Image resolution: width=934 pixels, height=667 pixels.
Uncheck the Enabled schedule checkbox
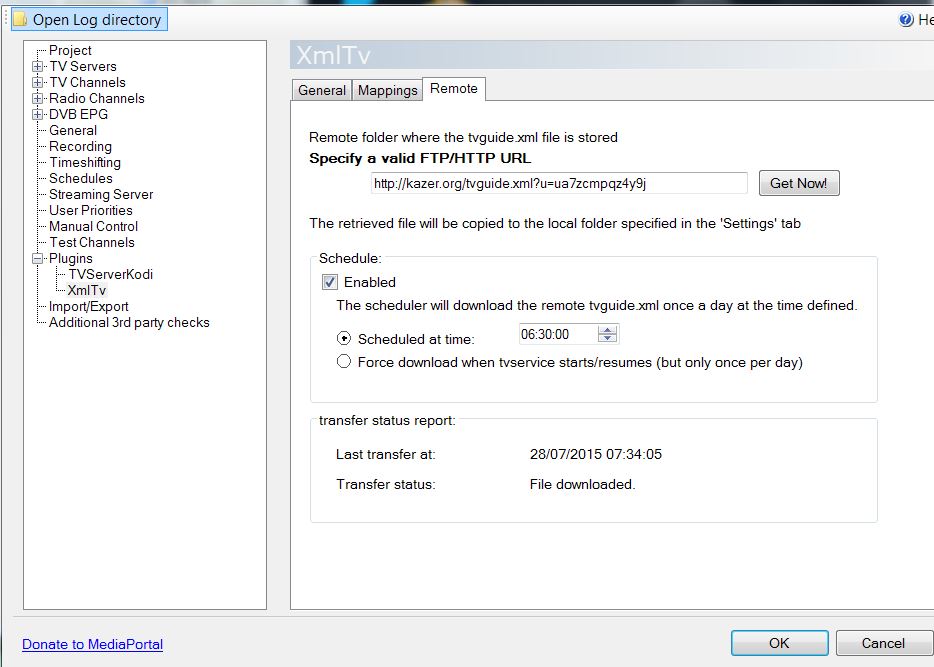tap(330, 283)
